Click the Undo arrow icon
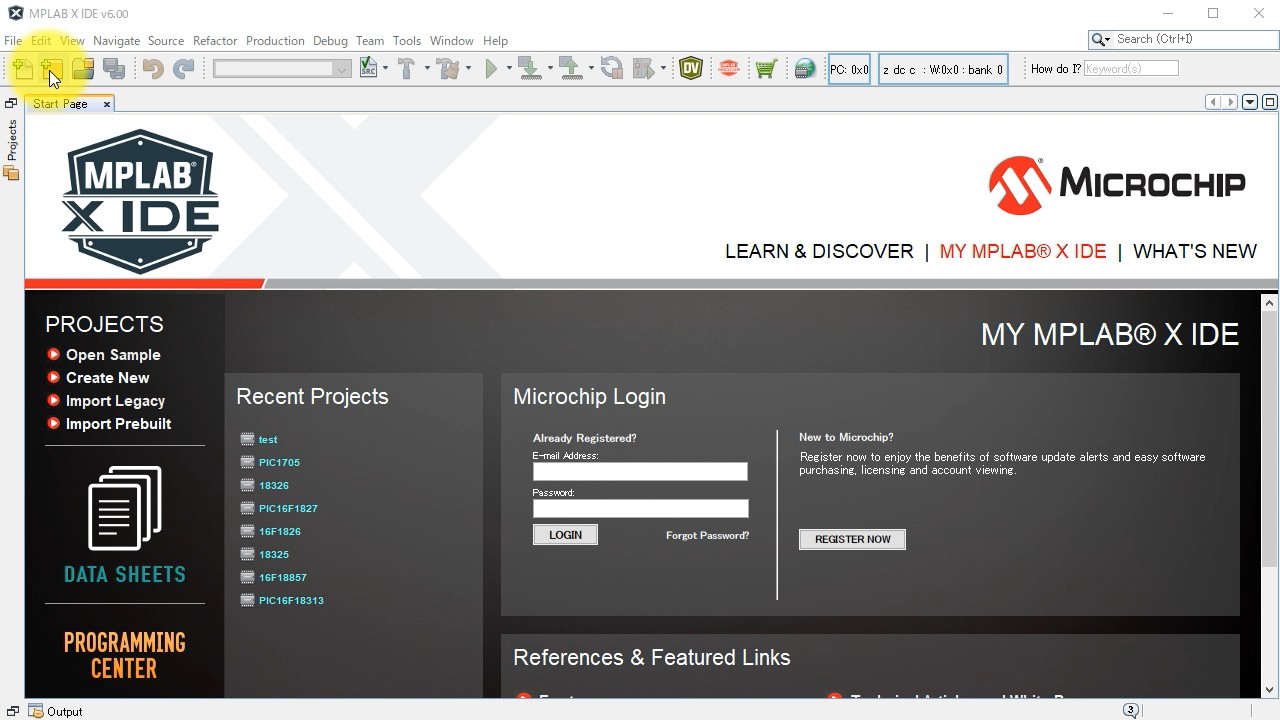Screen dimensions: 1280x720 click(x=153, y=68)
